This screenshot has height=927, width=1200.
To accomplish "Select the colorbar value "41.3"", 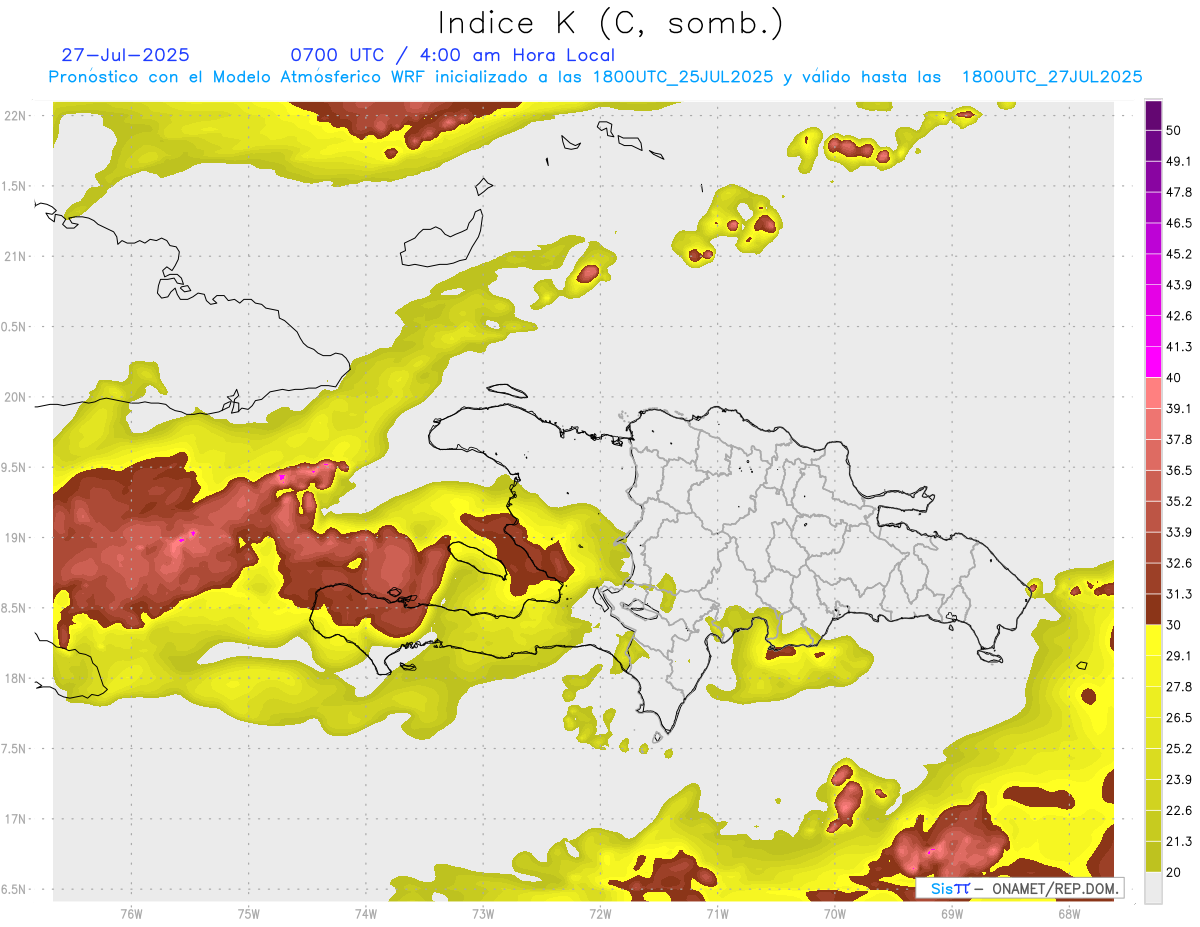I will (1179, 347).
